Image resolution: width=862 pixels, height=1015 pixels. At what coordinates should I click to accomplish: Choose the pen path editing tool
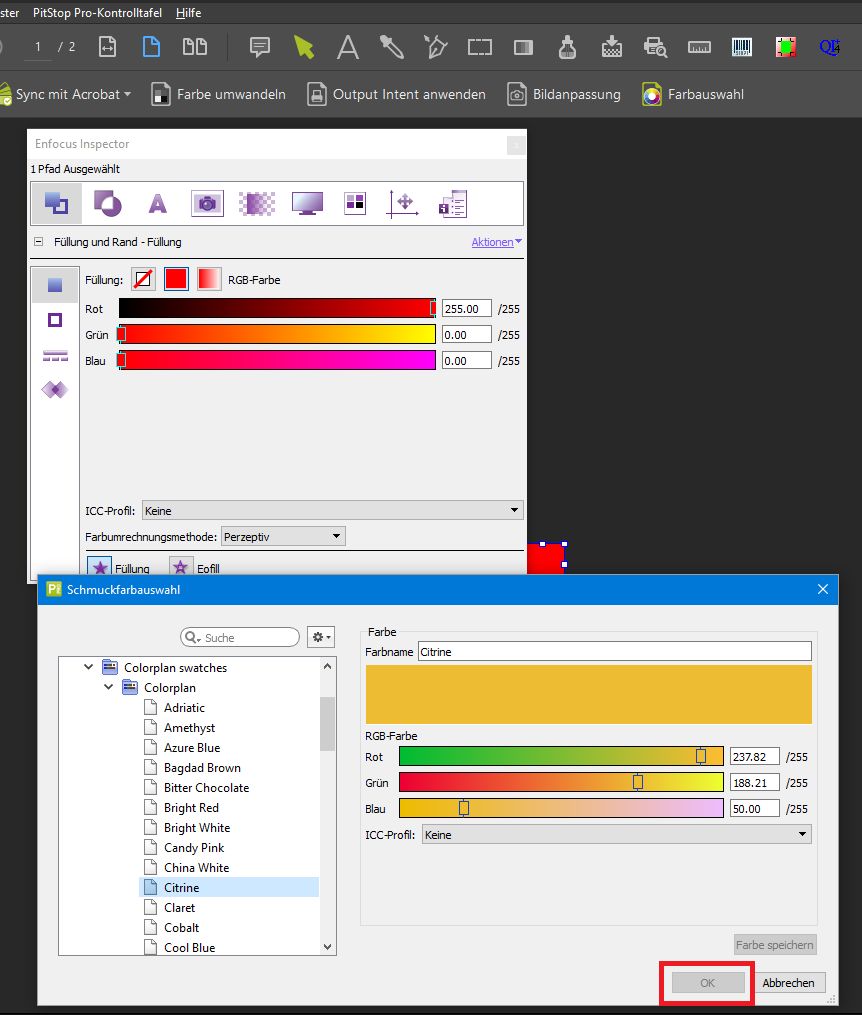tap(436, 47)
